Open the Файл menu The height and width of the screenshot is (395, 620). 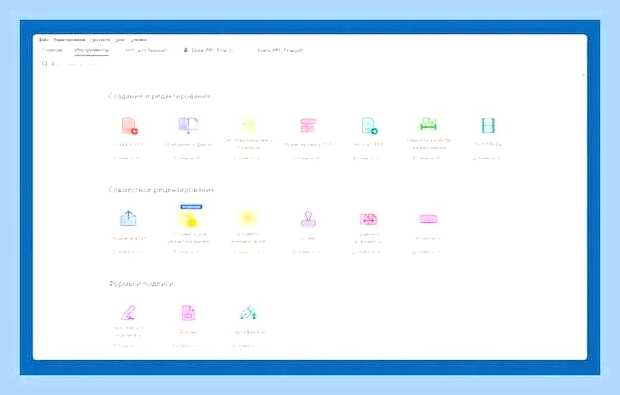43,40
